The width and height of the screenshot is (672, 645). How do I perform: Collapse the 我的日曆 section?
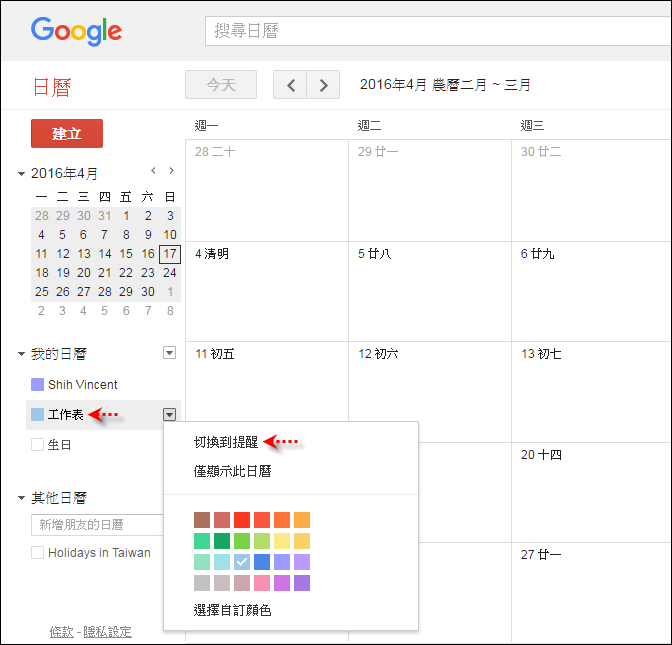point(21,354)
